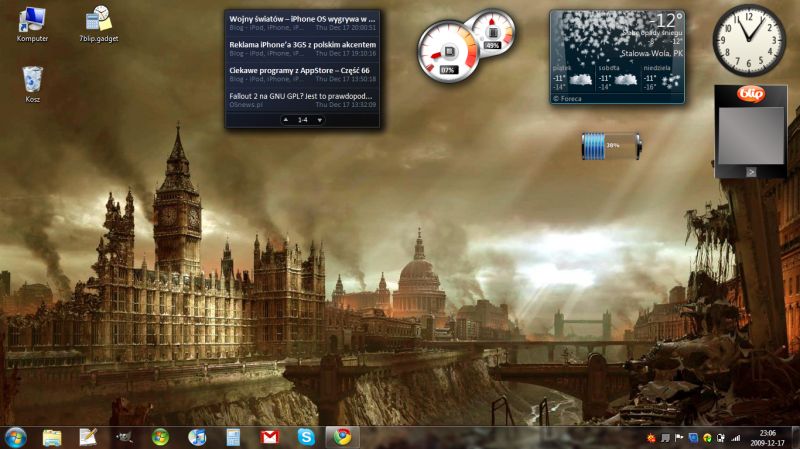800x449 pixels.
Task: Click the battery gadget showing 38%
Action: 611,145
